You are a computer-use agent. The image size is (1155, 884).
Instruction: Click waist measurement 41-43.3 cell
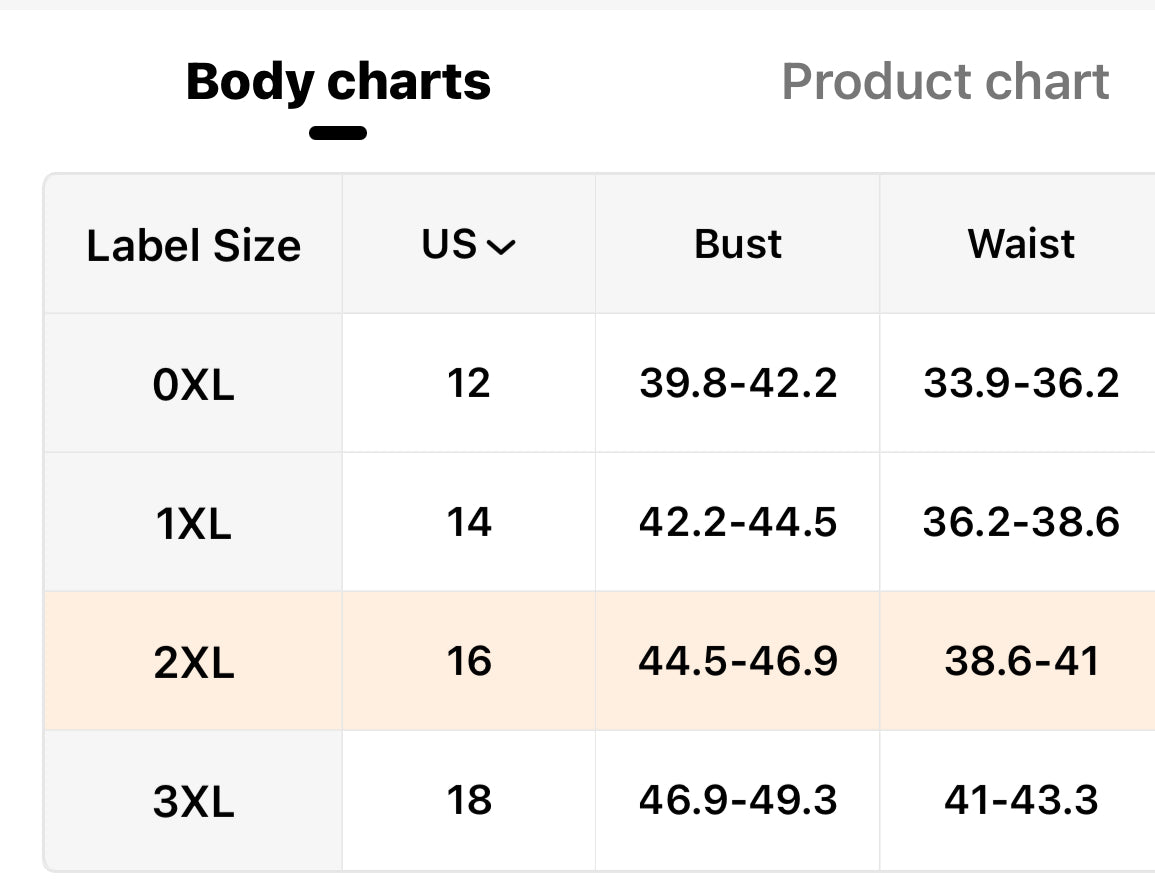[1021, 800]
